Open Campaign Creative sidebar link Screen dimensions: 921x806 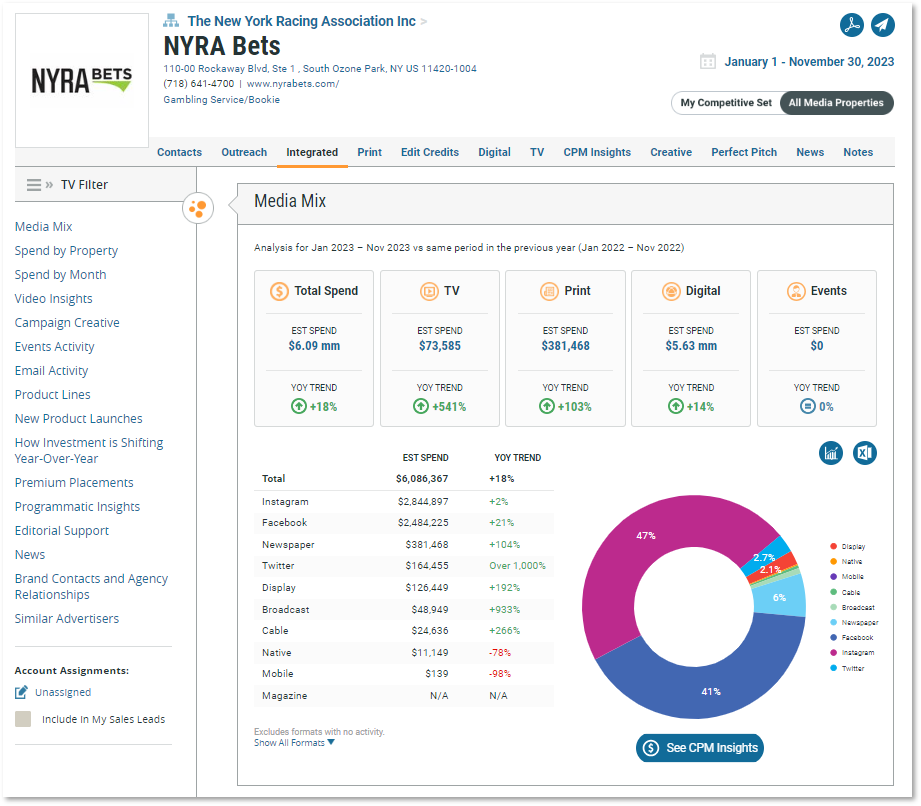pyautogui.click(x=67, y=323)
